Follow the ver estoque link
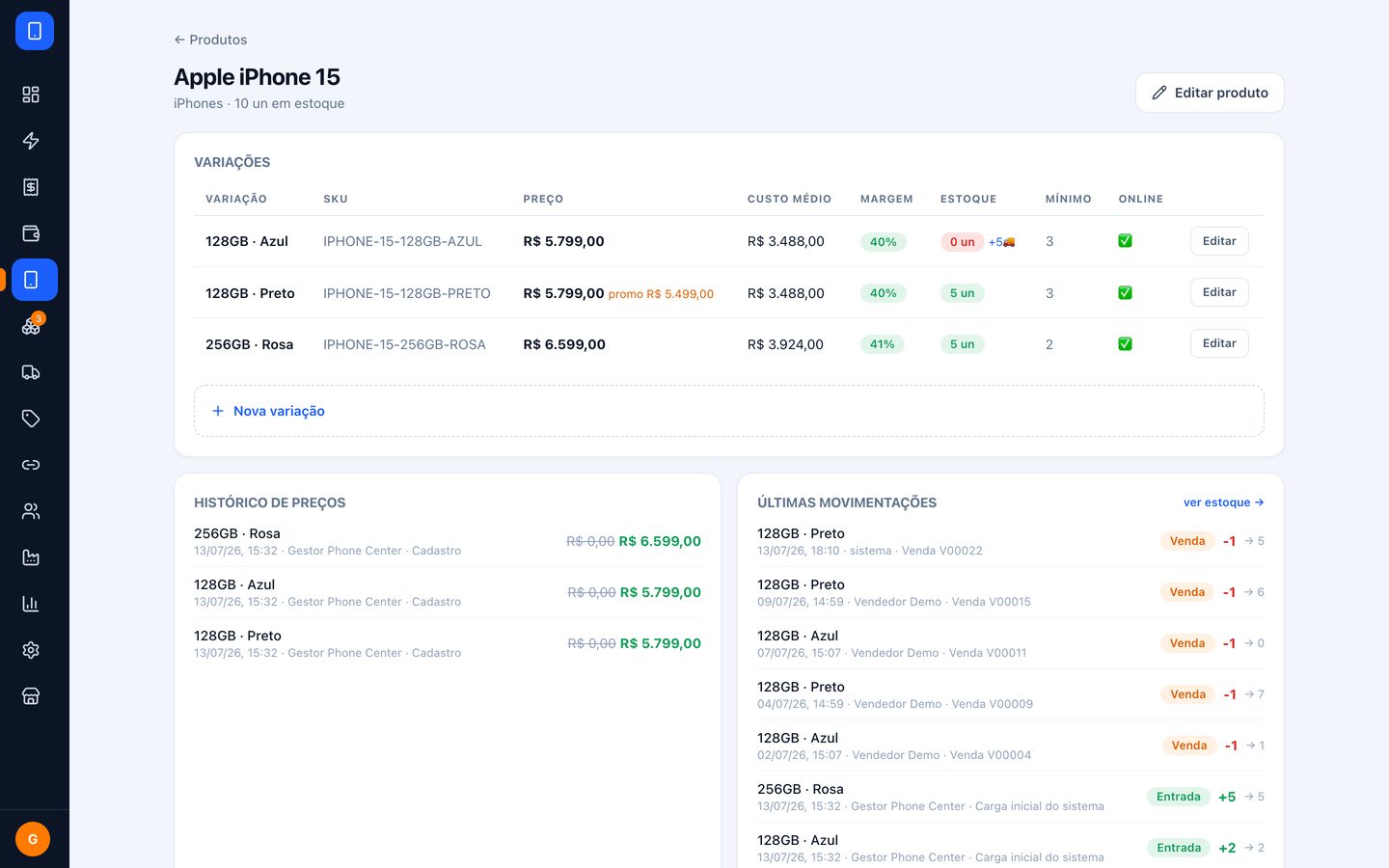This screenshot has width=1389, height=868. 1223,502
